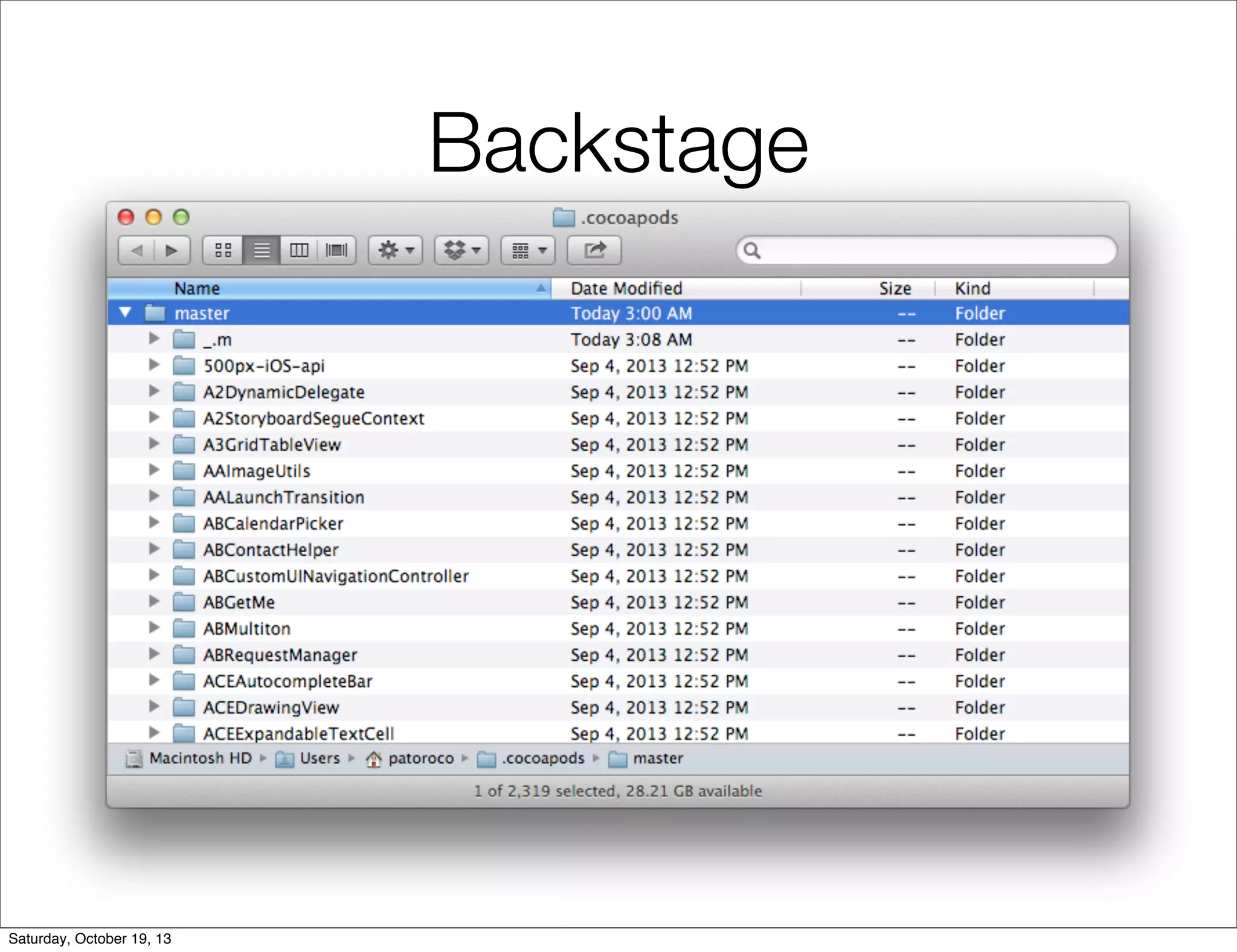The height and width of the screenshot is (952, 1237).
Task: Switch to list view
Action: [262, 250]
